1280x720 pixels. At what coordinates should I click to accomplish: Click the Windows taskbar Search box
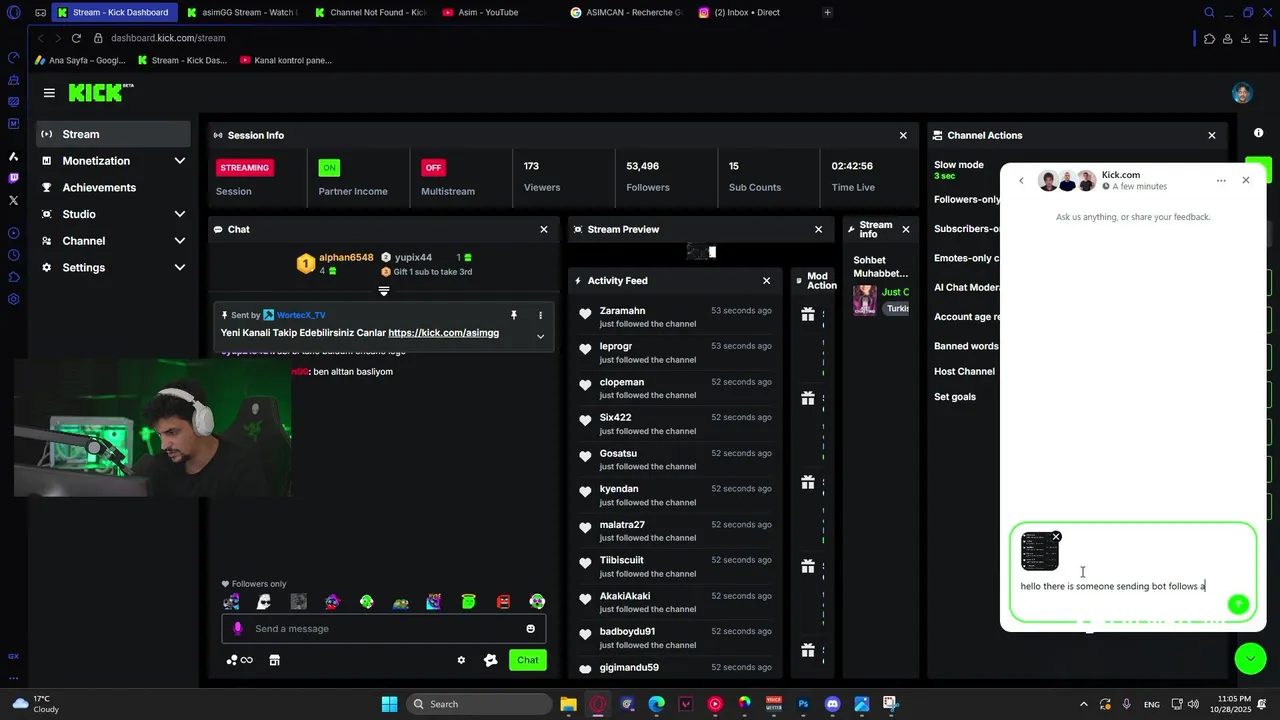(478, 704)
